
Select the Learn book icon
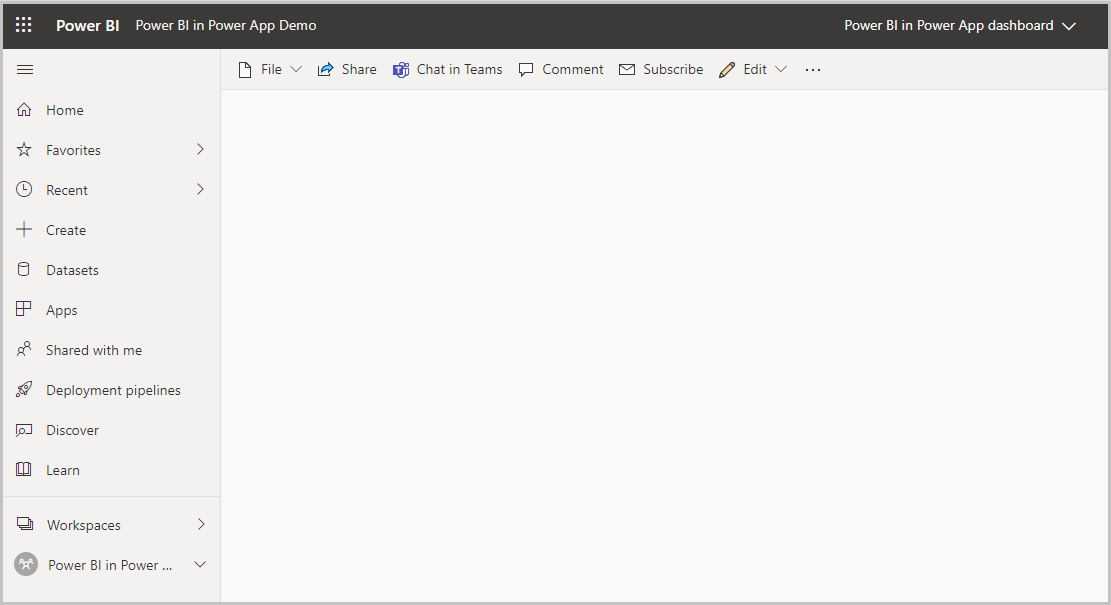pos(23,469)
